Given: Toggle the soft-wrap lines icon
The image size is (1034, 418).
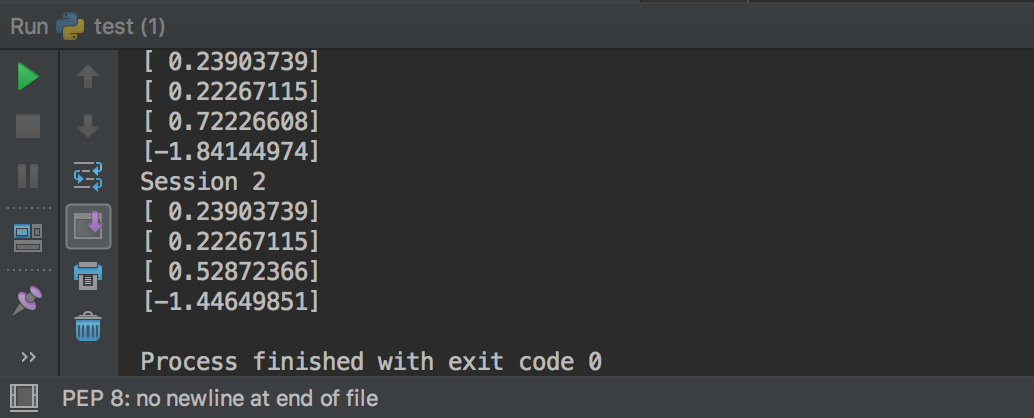Looking at the screenshot, I should (88, 176).
